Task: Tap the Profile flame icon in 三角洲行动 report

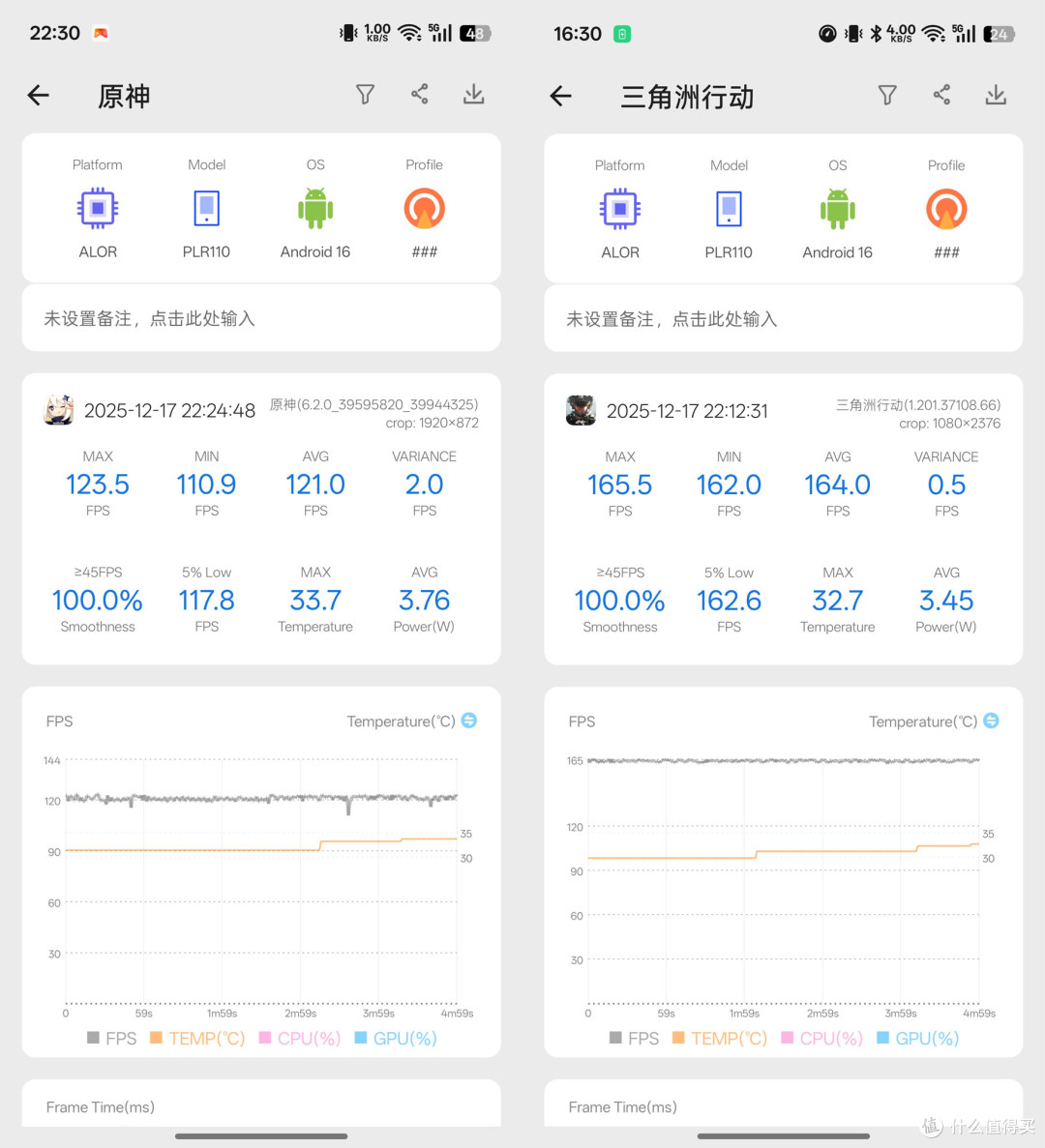Action: [x=946, y=210]
